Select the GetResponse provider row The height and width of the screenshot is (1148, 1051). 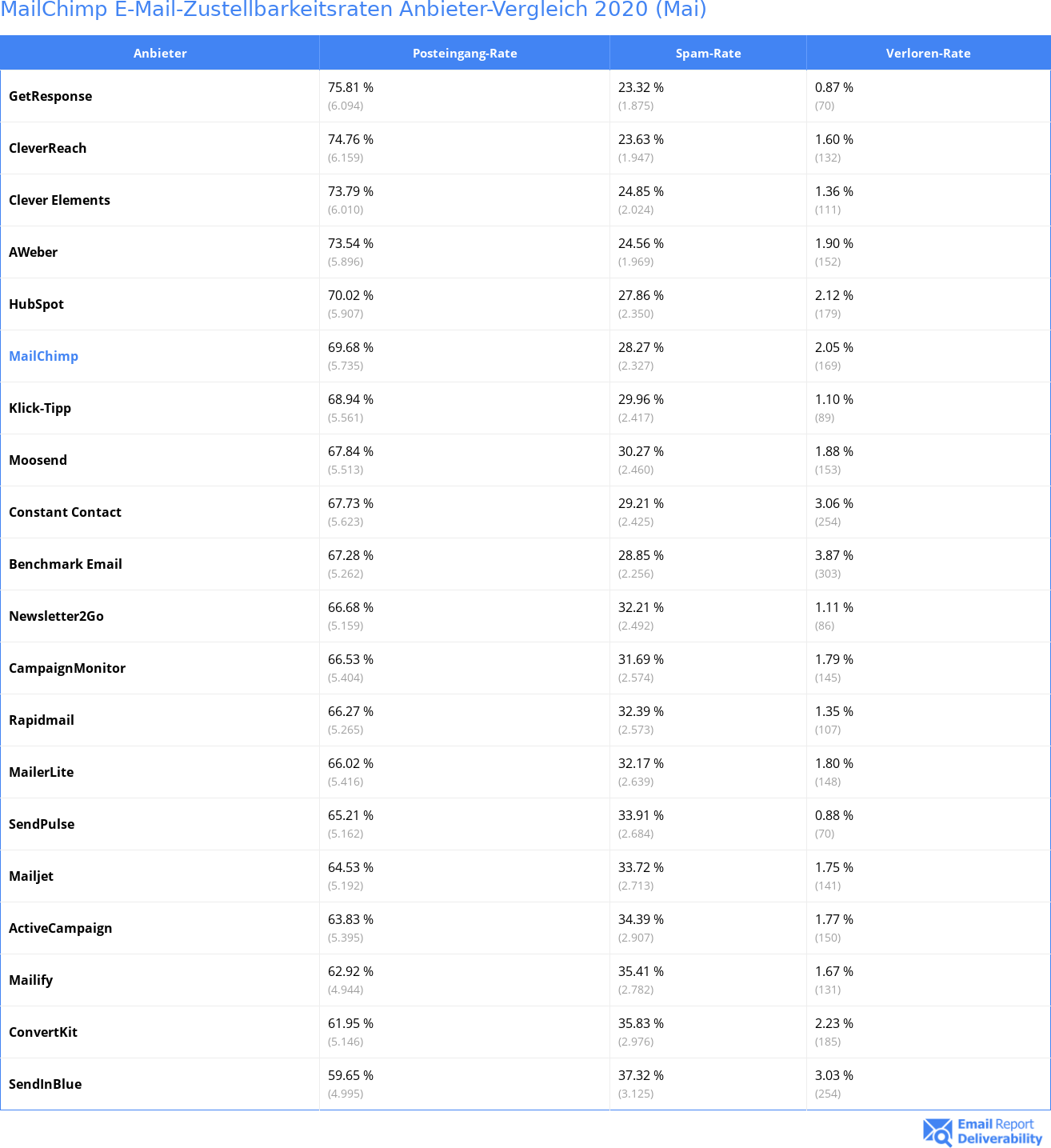tap(50, 96)
